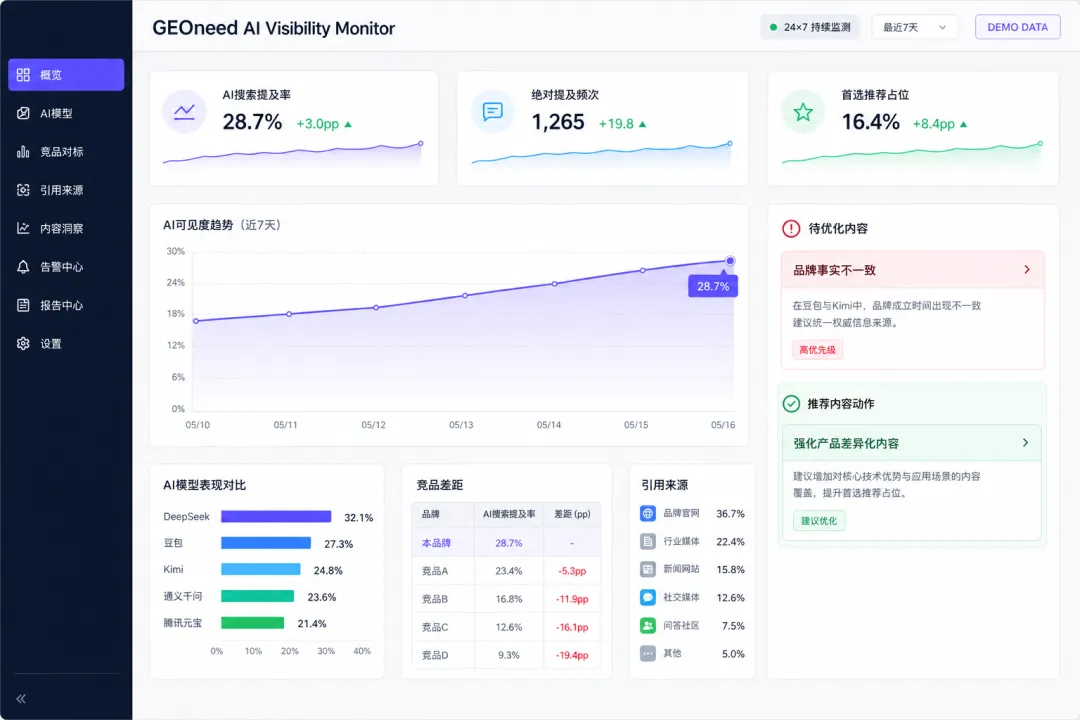Click the 品牌事实不一致 heading
1080x720 pixels.
(834, 270)
